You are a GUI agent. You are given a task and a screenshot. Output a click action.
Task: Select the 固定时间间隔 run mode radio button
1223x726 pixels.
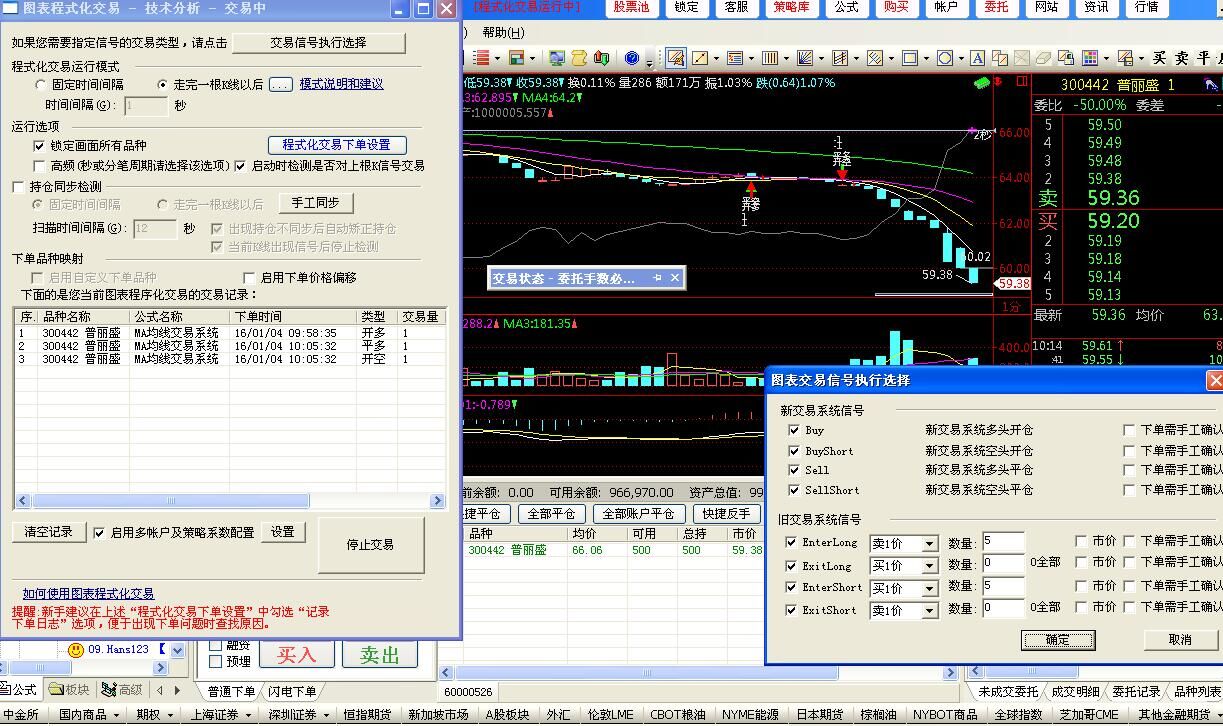click(x=41, y=85)
